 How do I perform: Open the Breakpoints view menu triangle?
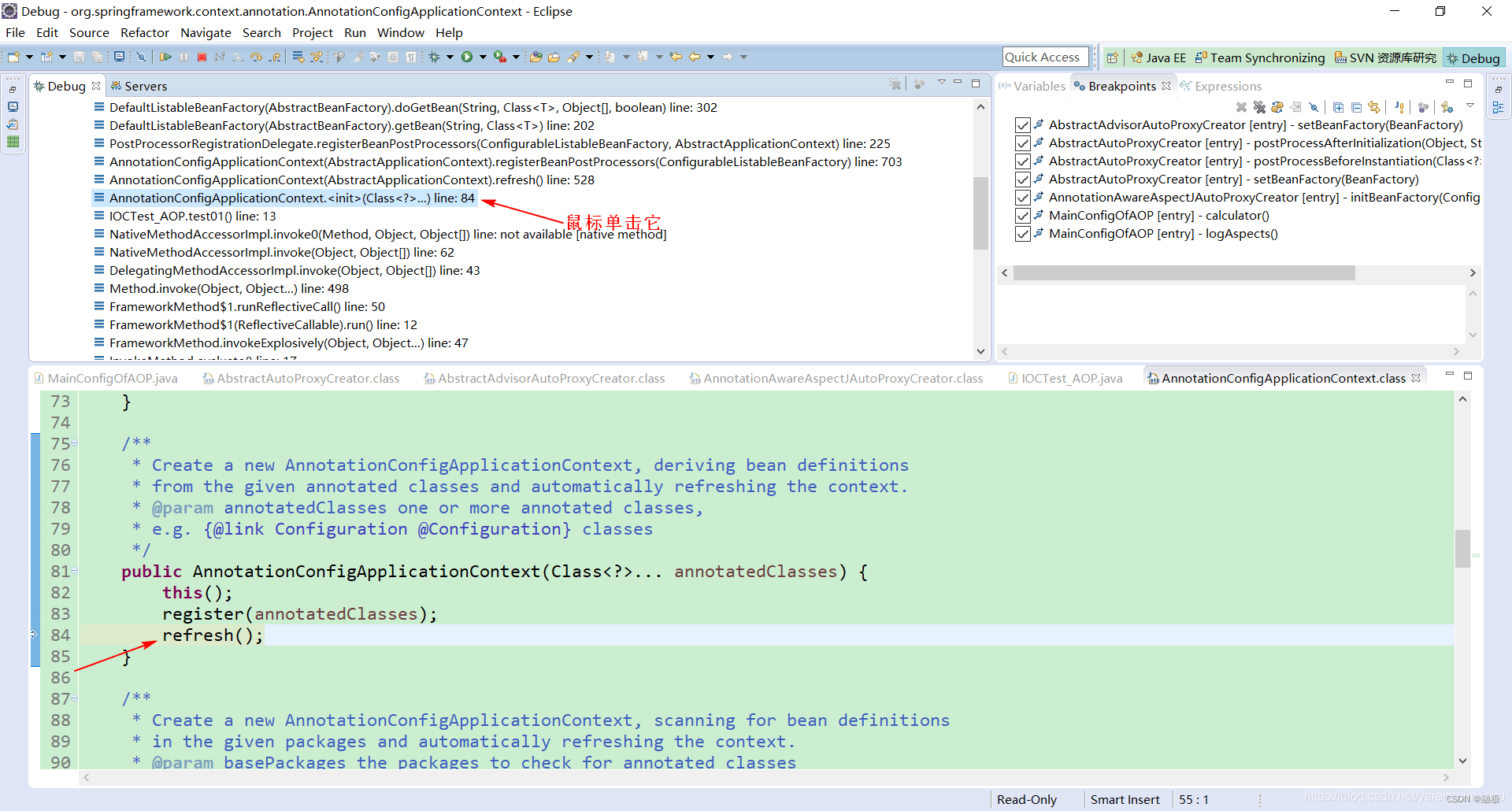coord(1469,106)
